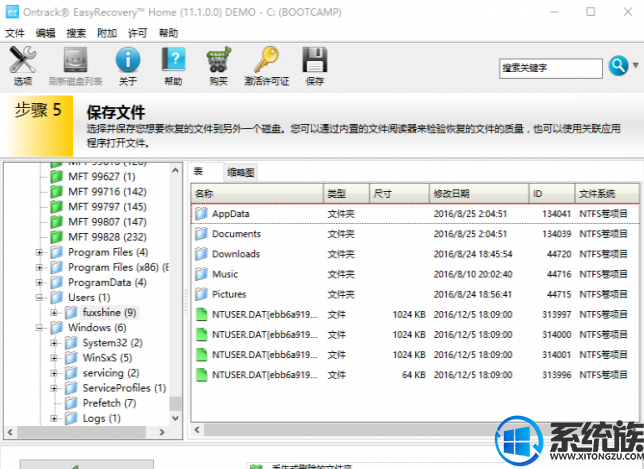
Task: Click the 44716 ID cell
Action: pyautogui.click(x=559, y=274)
